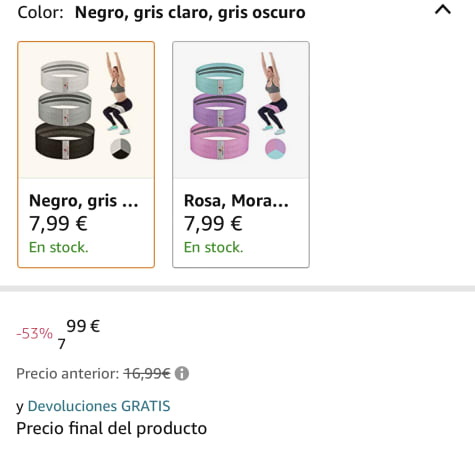Image resolution: width=475 pixels, height=457 pixels.
Task: Collapse the Color section chevron
Action: pyautogui.click(x=443, y=10)
